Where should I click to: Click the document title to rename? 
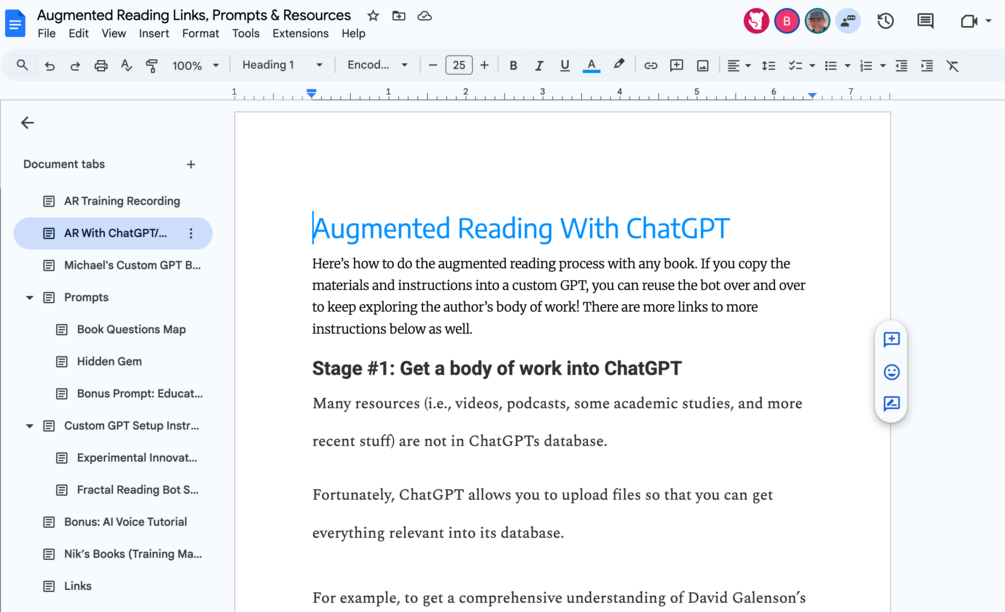click(194, 15)
